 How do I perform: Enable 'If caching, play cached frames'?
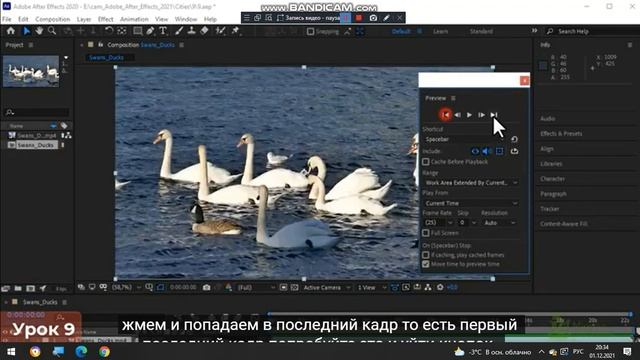[x=426, y=255]
